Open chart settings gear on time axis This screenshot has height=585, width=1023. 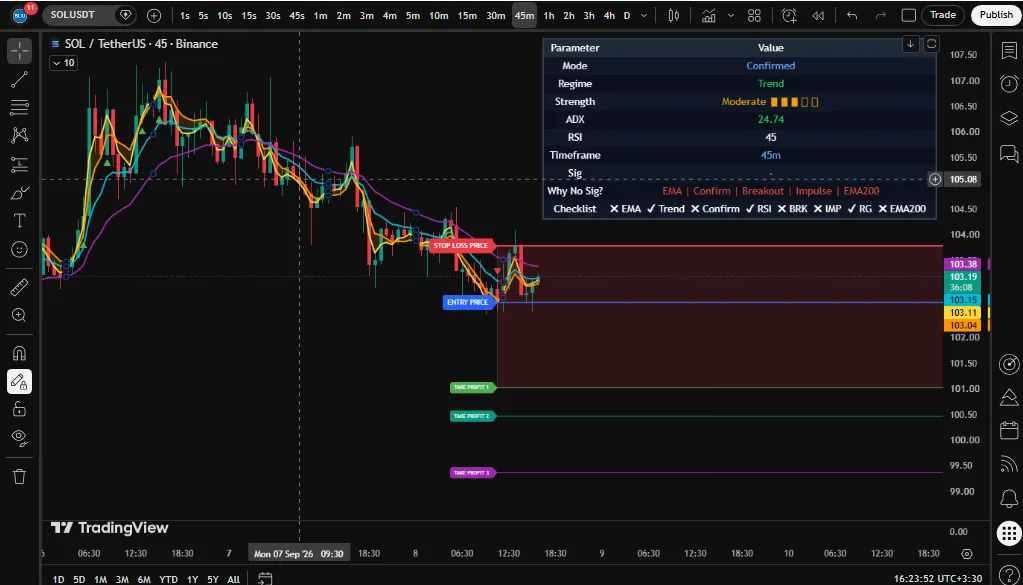tap(967, 554)
